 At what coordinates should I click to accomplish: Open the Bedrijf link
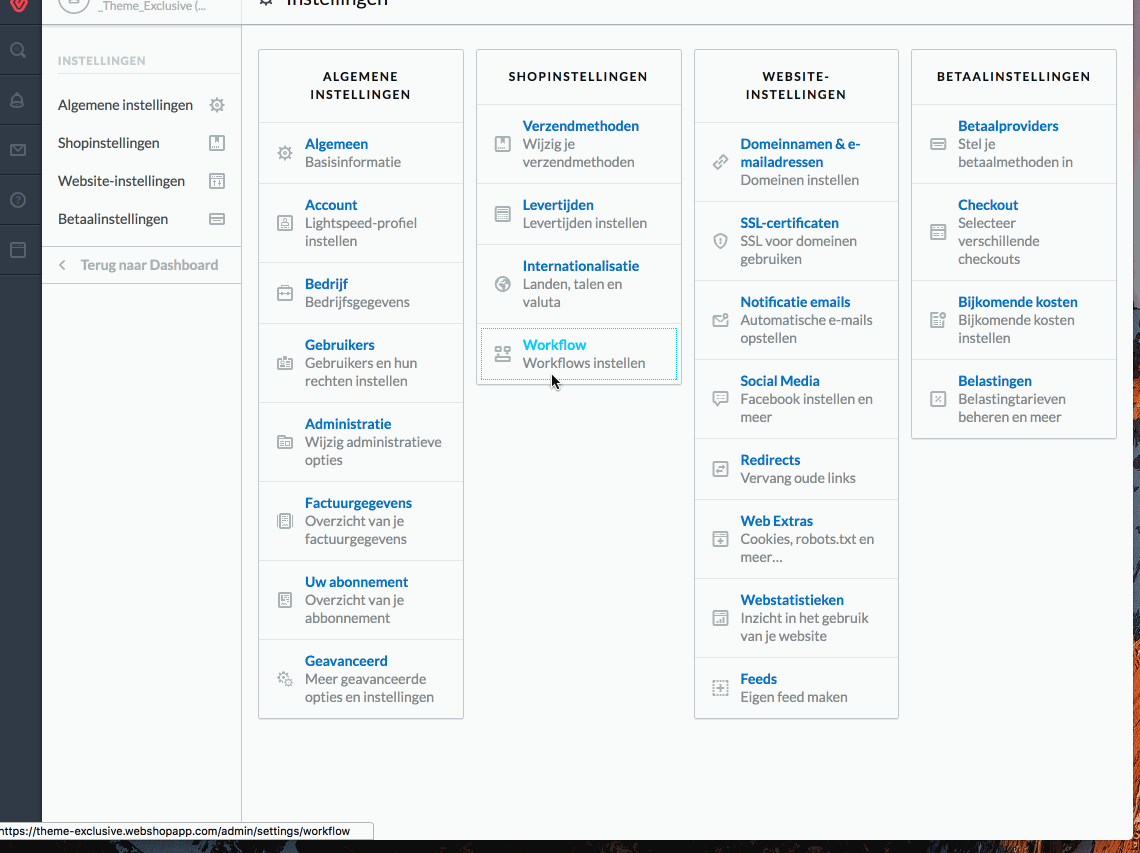click(326, 284)
